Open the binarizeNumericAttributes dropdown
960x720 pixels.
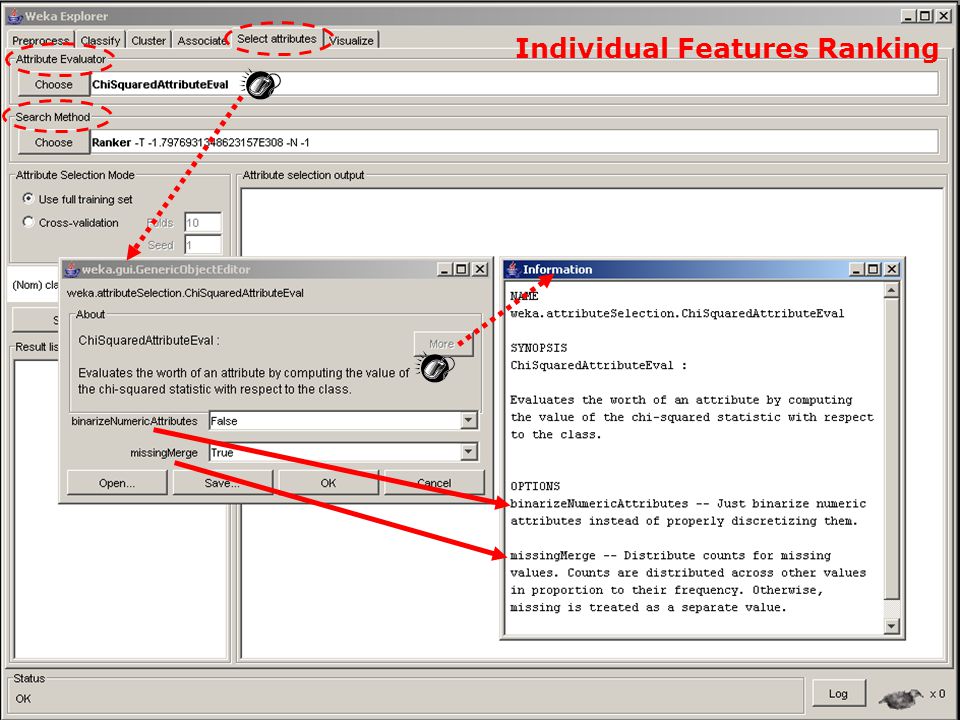coord(468,421)
